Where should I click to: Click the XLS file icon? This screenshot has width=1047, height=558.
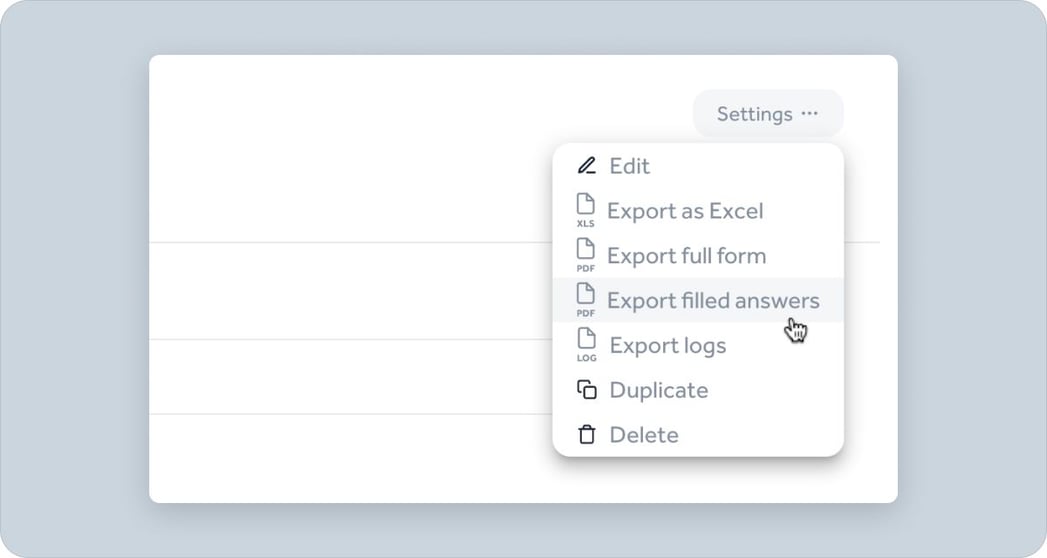tap(586, 210)
